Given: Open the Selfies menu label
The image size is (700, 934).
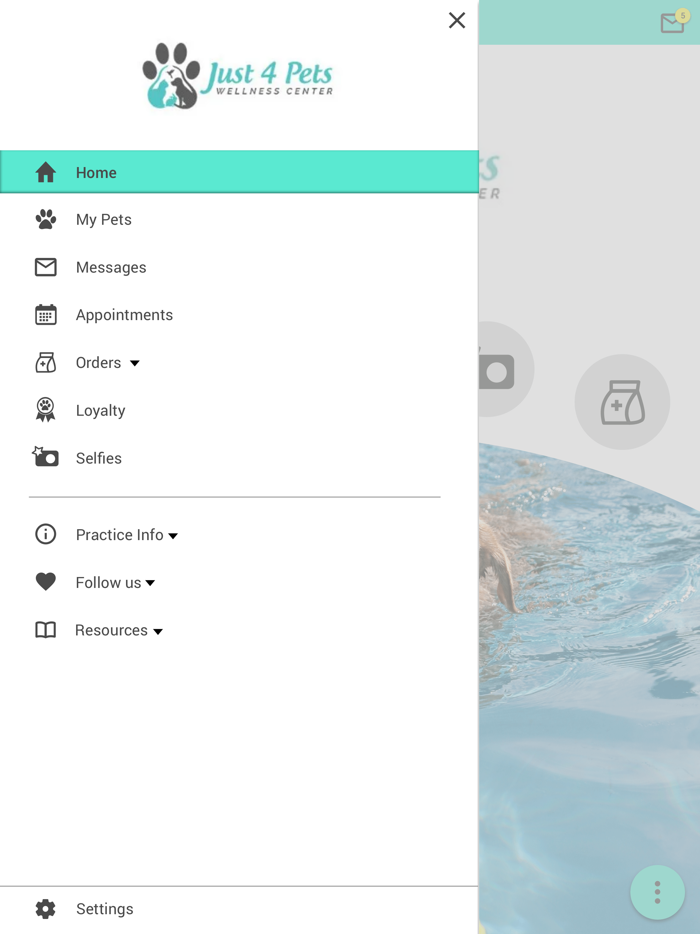Looking at the screenshot, I should point(98,458).
